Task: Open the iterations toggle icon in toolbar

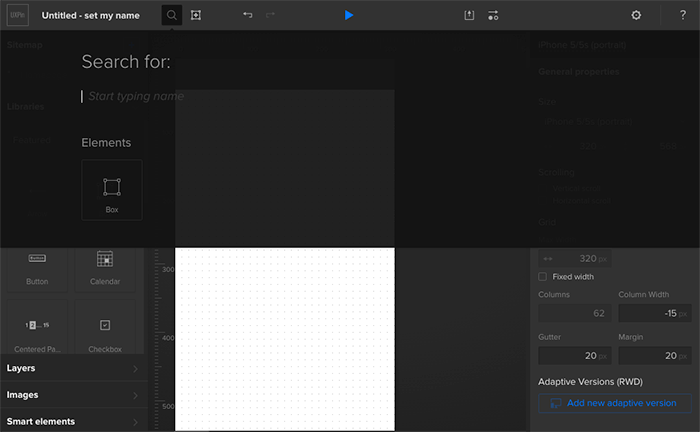Action: pos(493,15)
